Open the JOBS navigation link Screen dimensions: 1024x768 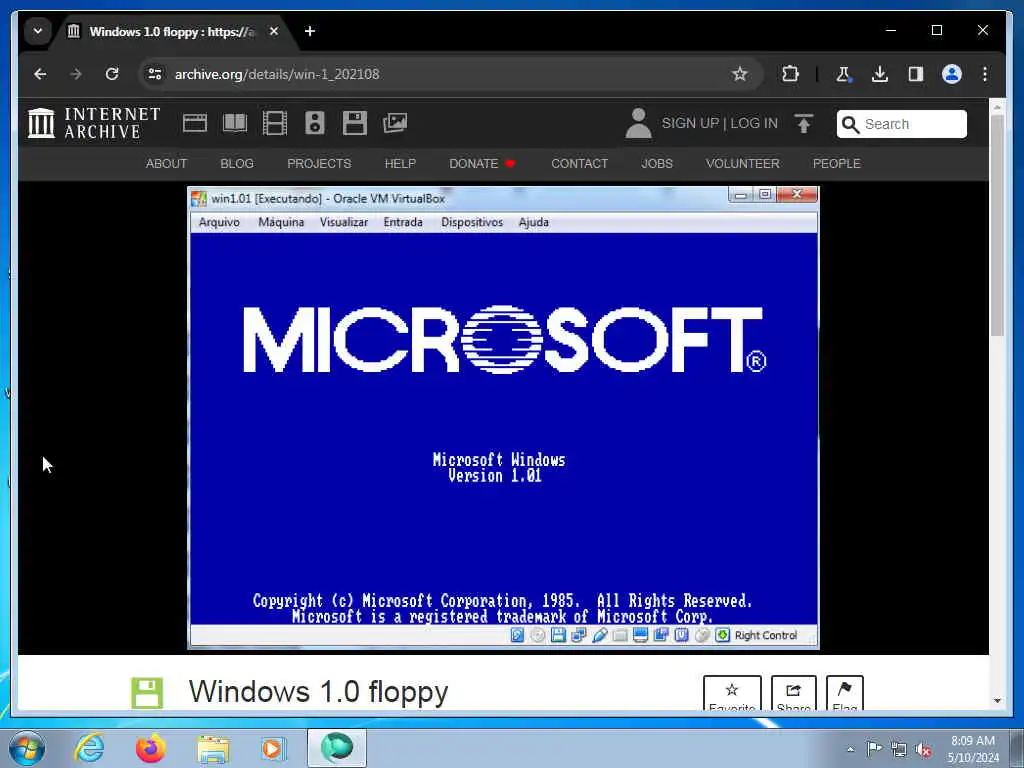pos(656,163)
